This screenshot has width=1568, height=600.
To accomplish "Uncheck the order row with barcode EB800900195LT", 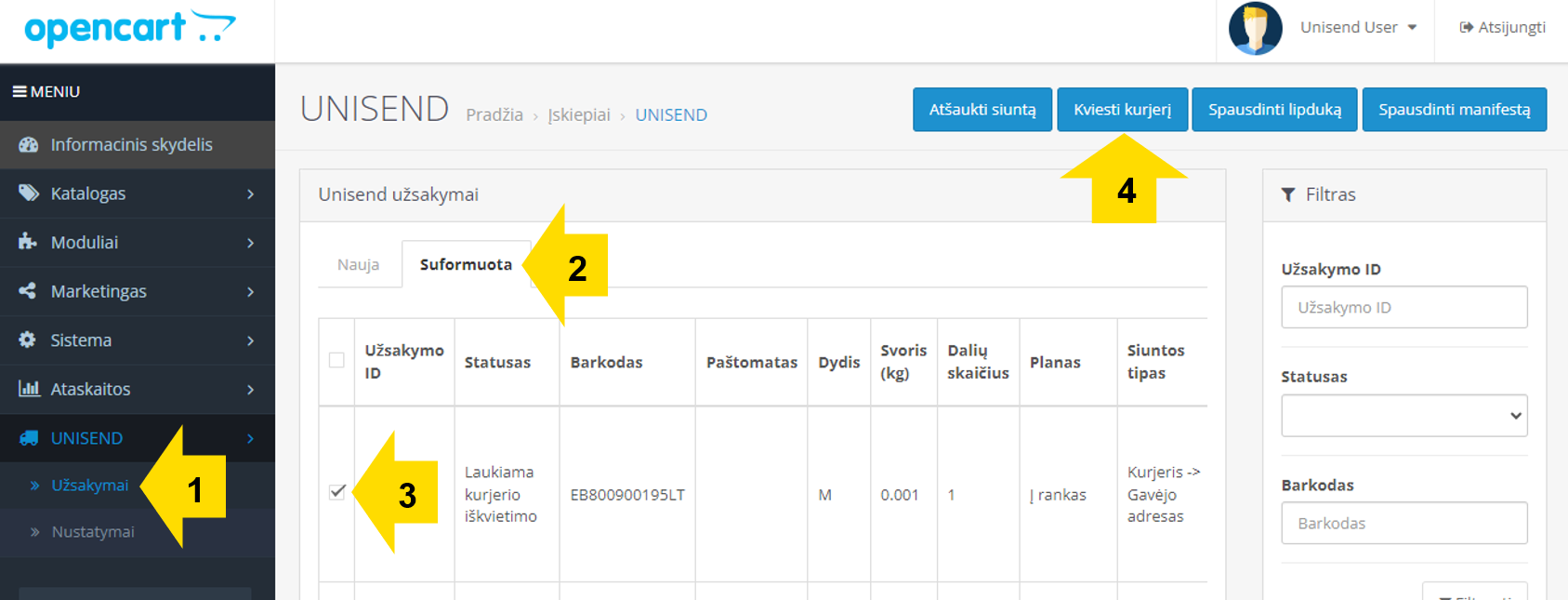I will click(337, 492).
